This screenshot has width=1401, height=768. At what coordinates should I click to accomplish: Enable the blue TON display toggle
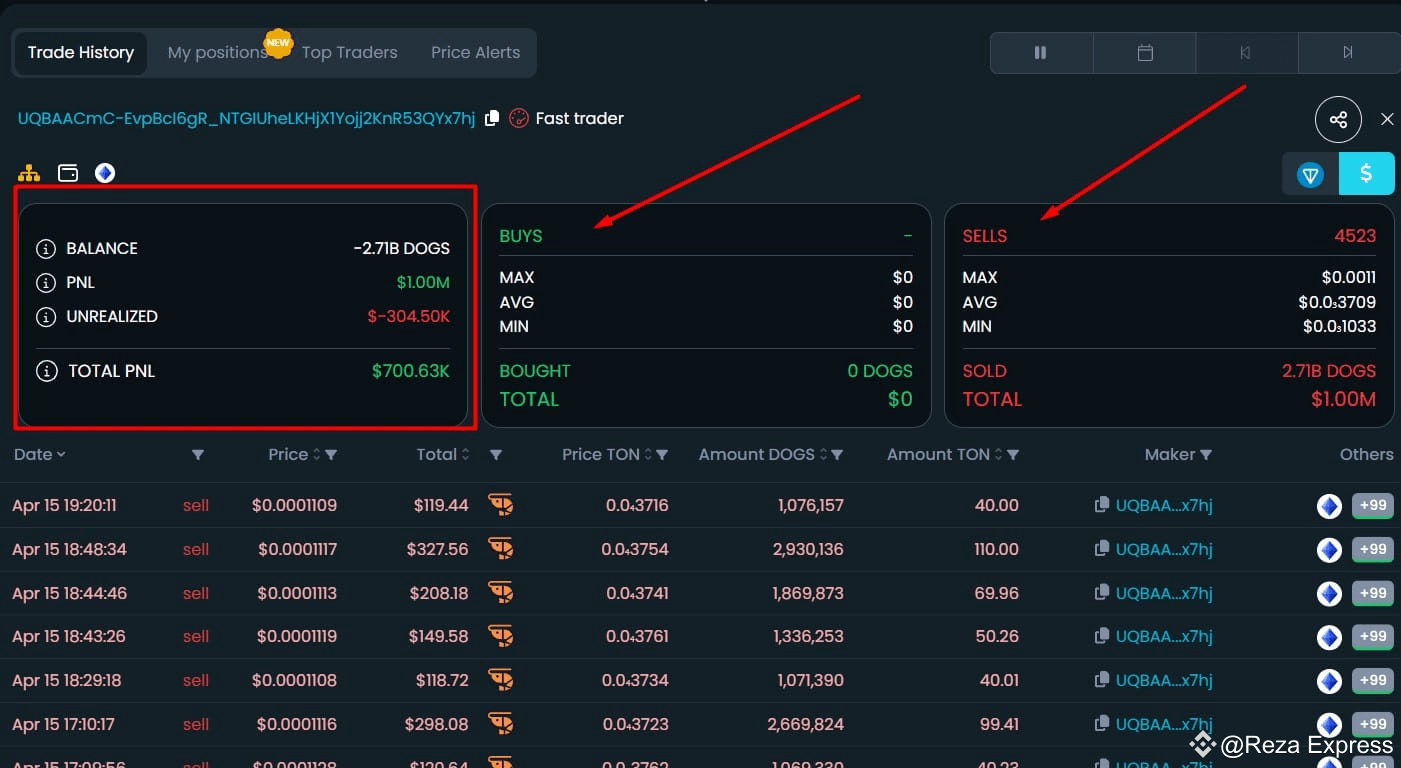coord(1309,173)
